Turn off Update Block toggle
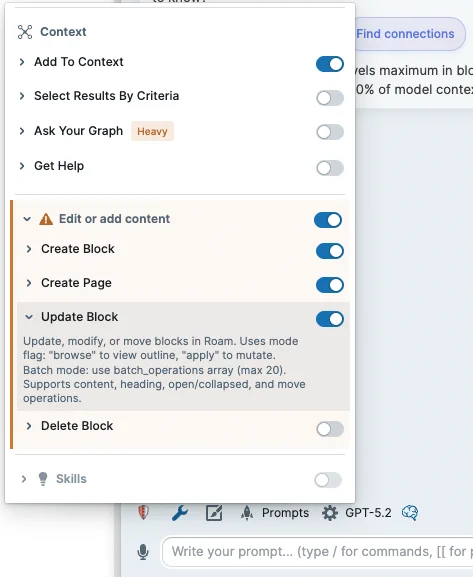 click(x=330, y=319)
